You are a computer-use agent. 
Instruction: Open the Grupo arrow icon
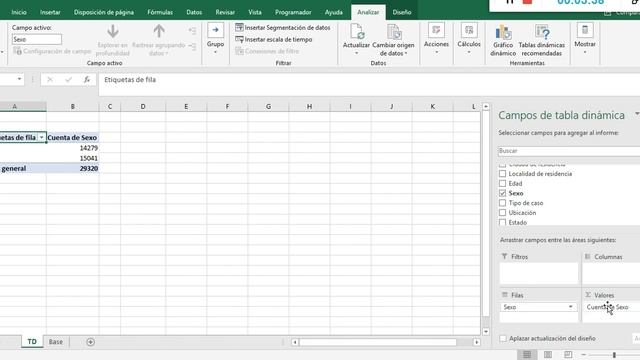click(215, 30)
